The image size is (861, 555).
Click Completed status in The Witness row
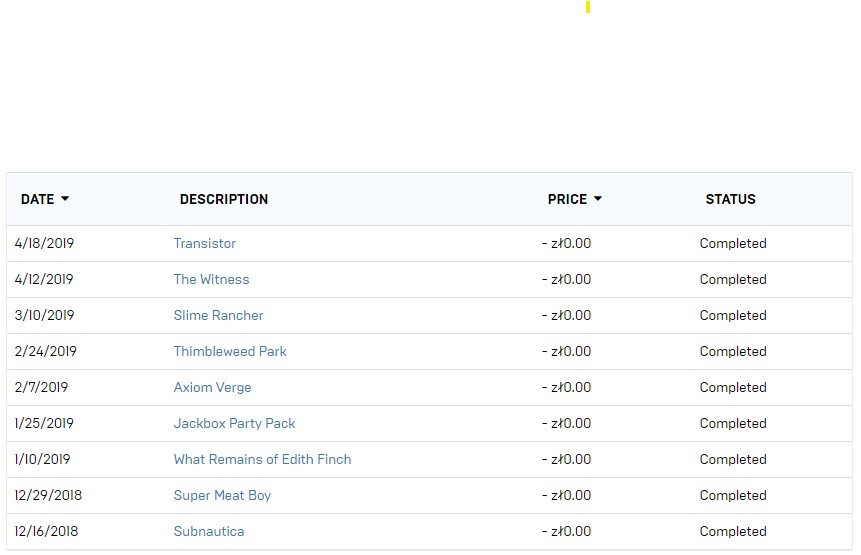pyautogui.click(x=733, y=279)
